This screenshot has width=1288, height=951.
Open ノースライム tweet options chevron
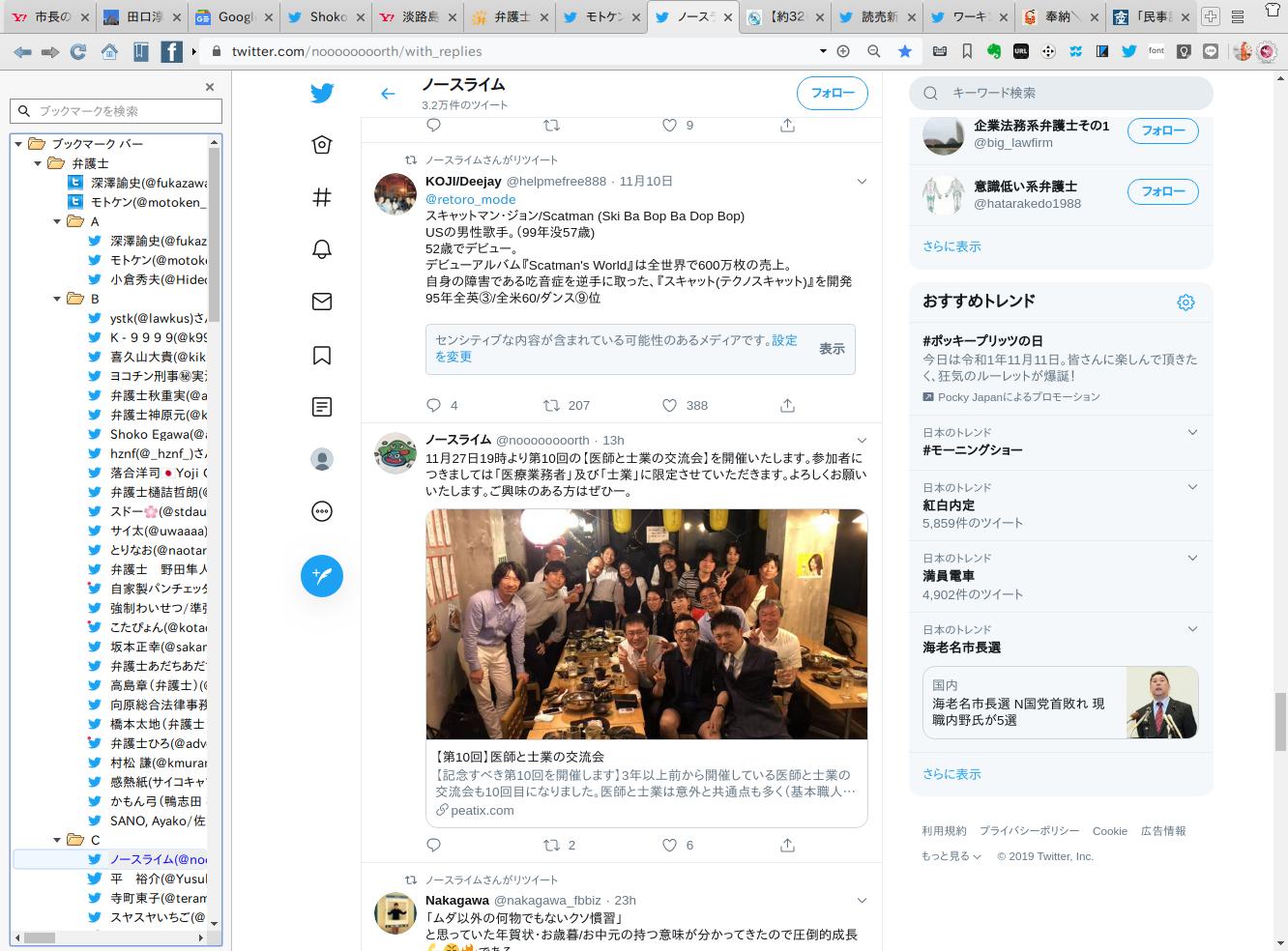point(862,441)
